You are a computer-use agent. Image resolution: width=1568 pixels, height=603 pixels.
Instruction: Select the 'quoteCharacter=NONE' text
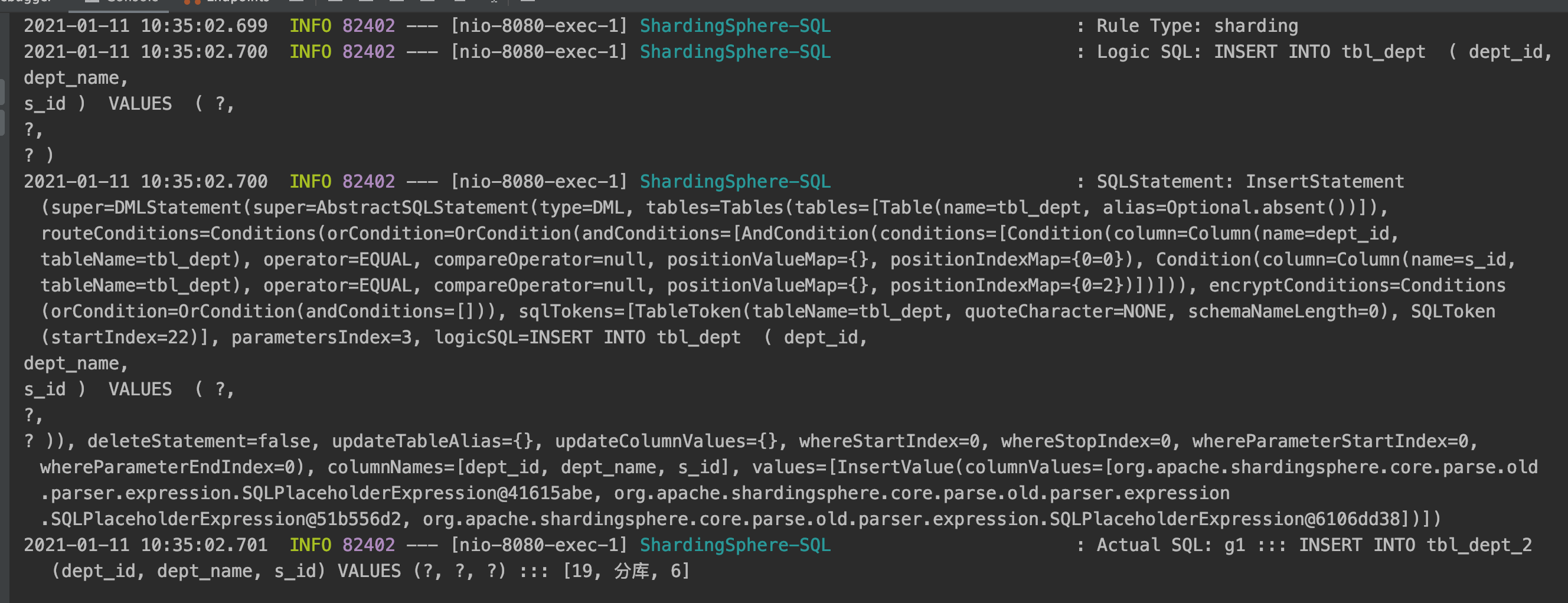point(1065,311)
